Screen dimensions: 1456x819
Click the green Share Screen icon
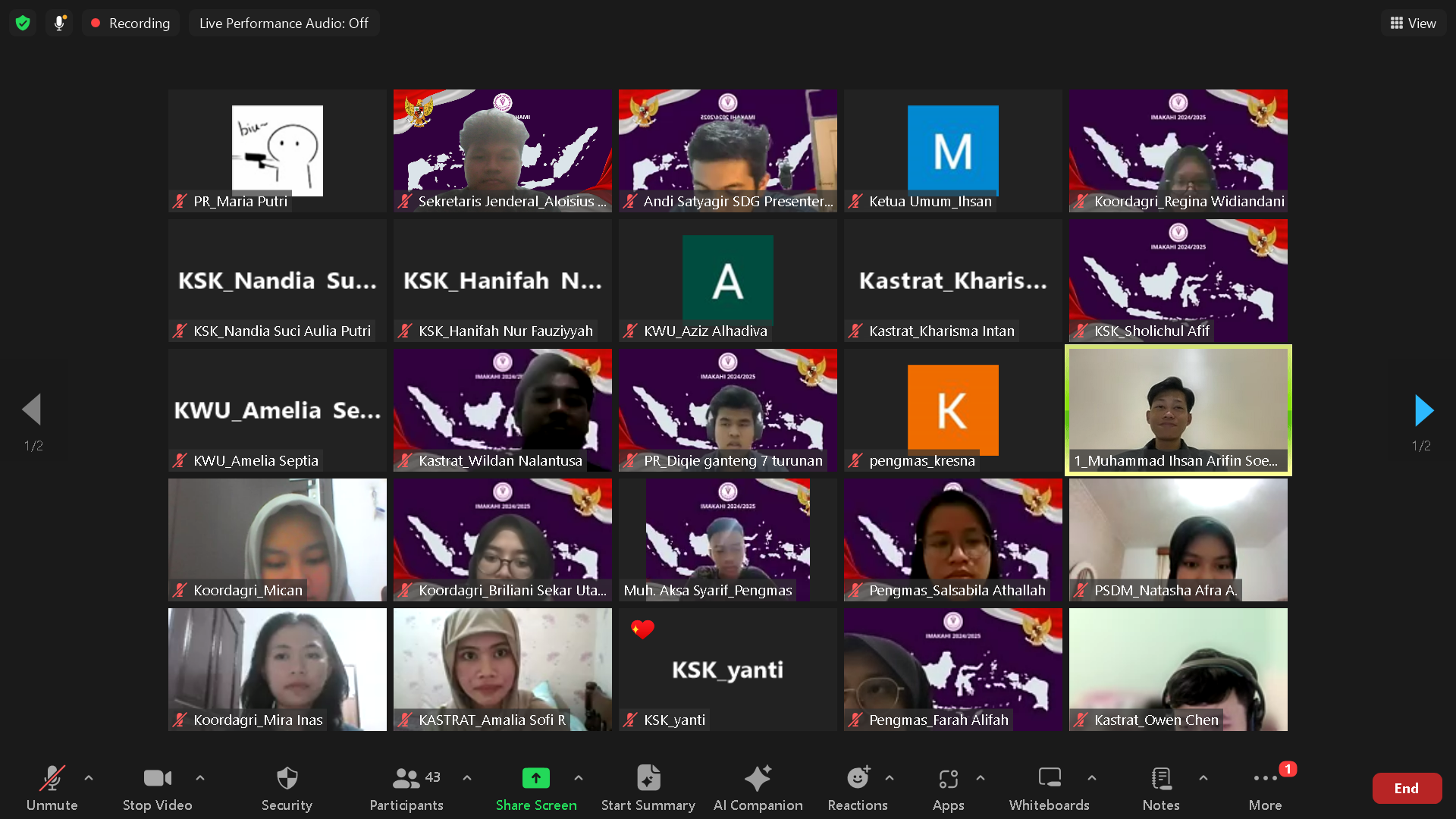click(x=535, y=779)
